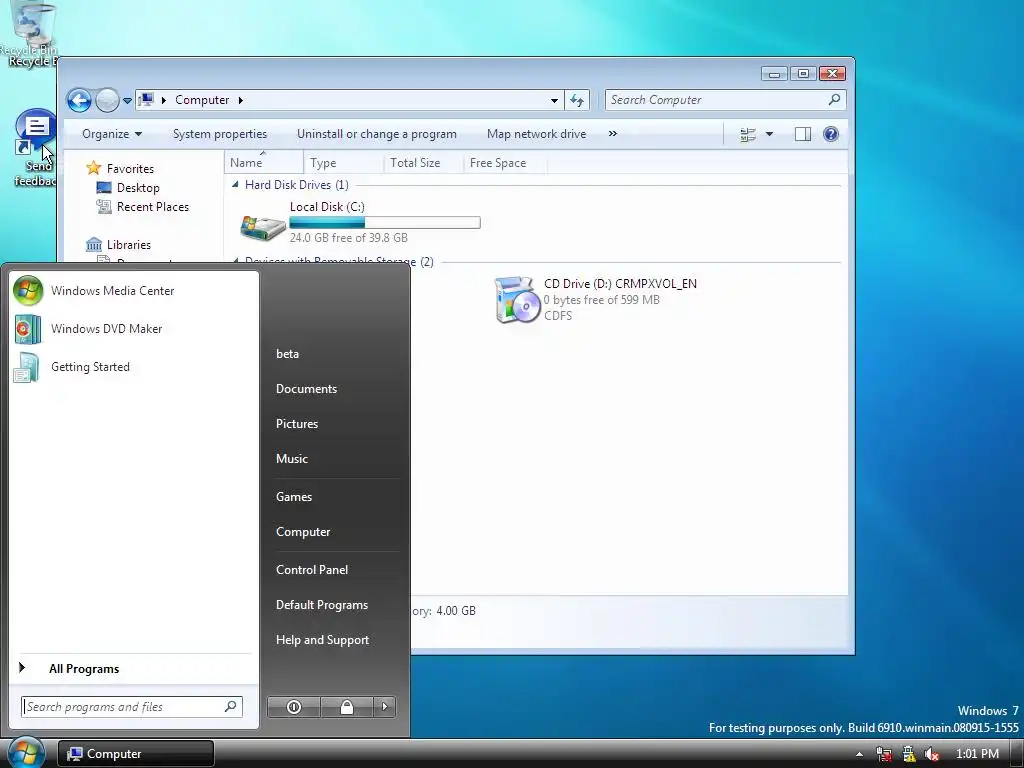Open Games from Start menu
Image resolution: width=1024 pixels, height=768 pixels.
tap(294, 496)
